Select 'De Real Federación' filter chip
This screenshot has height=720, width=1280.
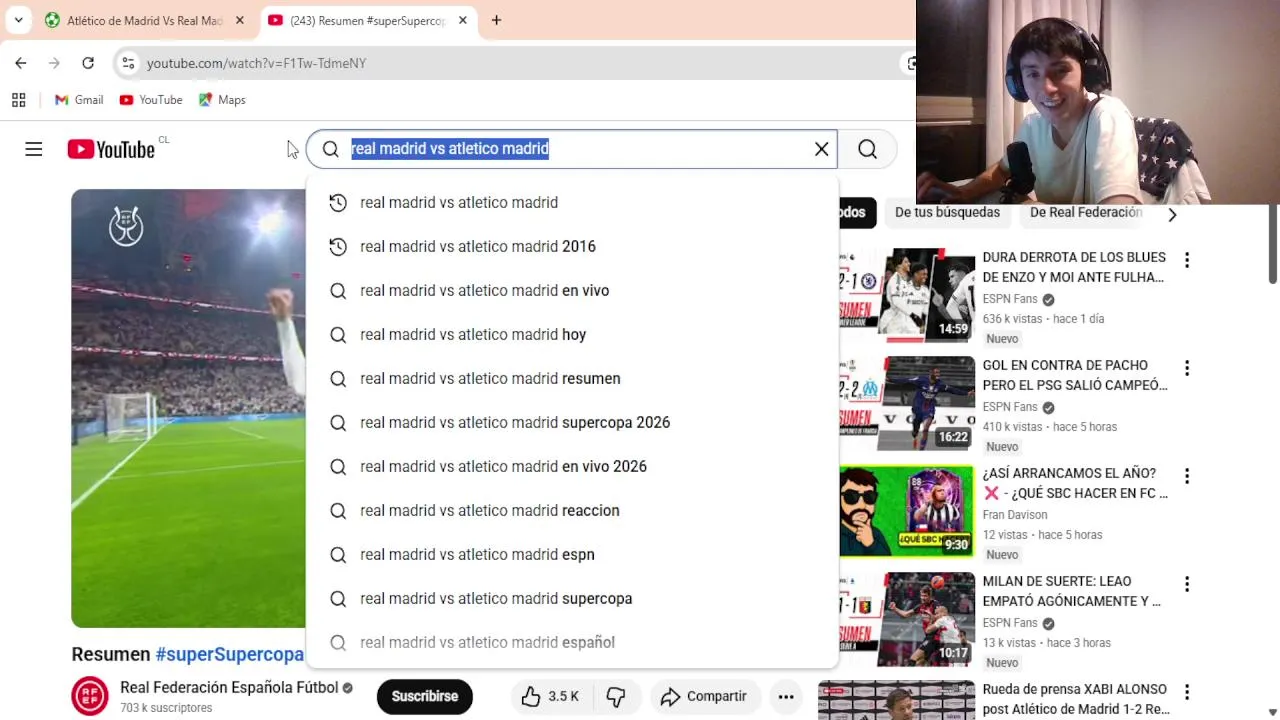point(1085,212)
